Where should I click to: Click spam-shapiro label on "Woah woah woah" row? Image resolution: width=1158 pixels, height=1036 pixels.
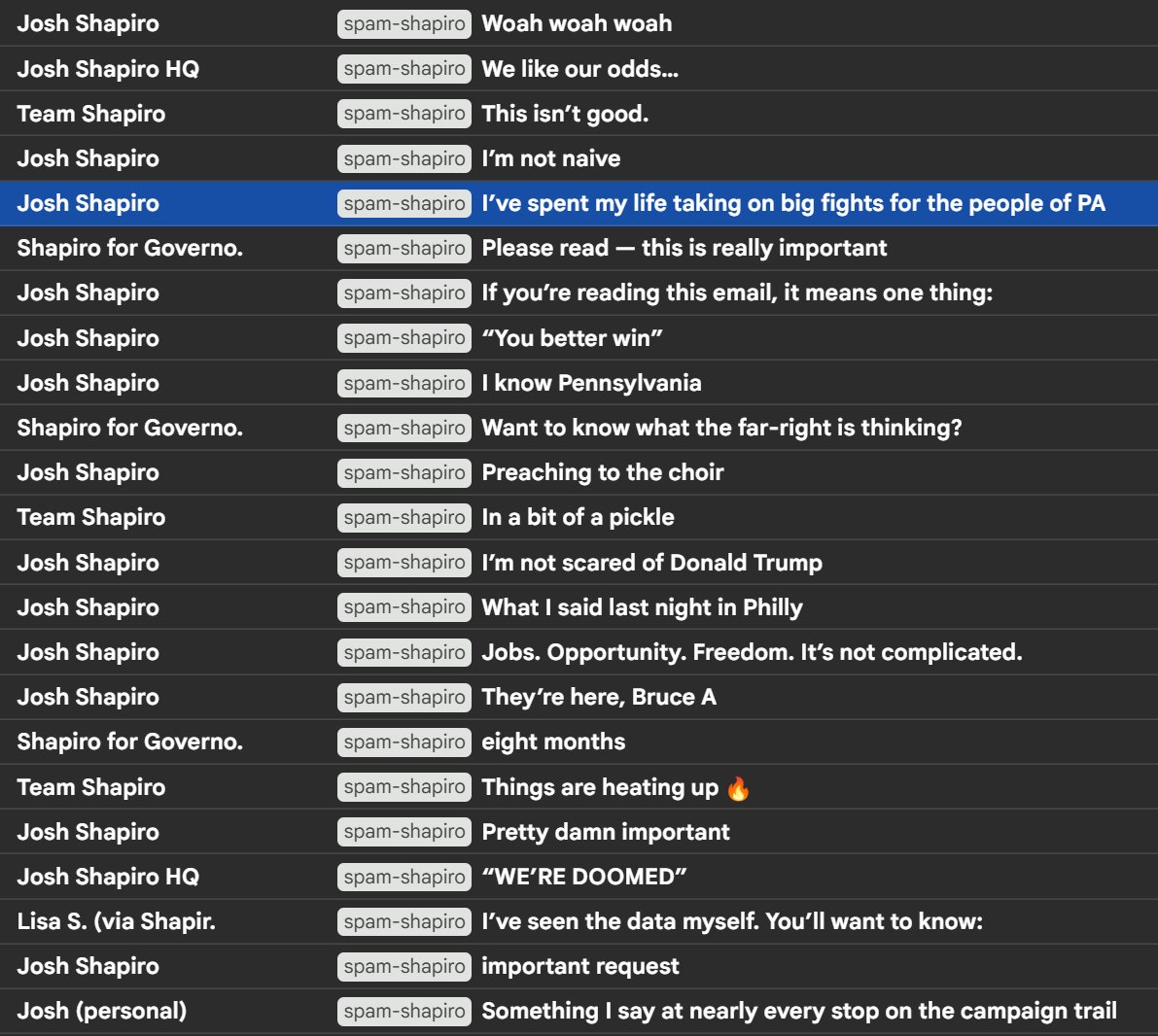[404, 23]
